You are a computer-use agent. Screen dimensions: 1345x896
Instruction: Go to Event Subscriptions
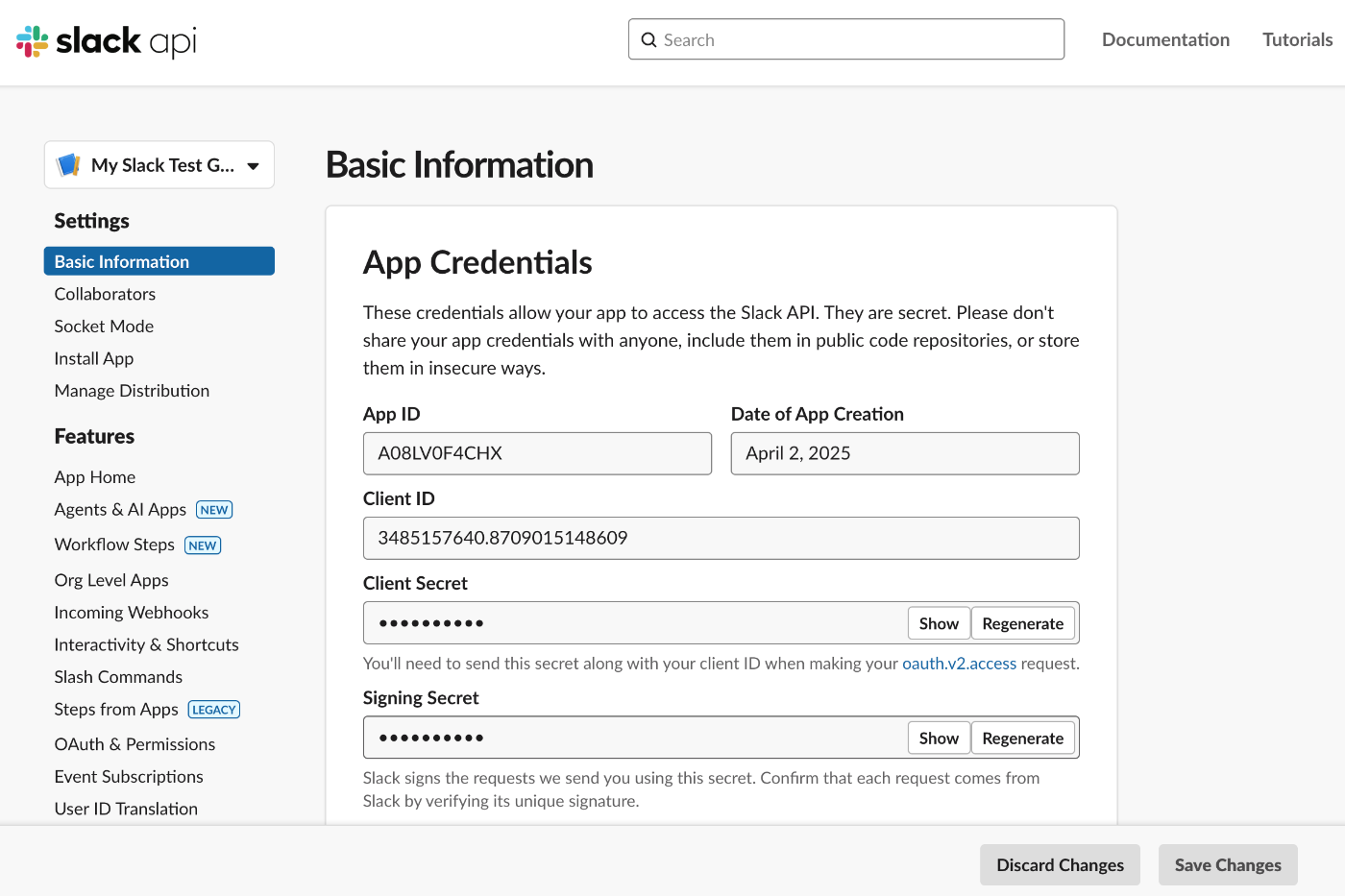coord(129,777)
